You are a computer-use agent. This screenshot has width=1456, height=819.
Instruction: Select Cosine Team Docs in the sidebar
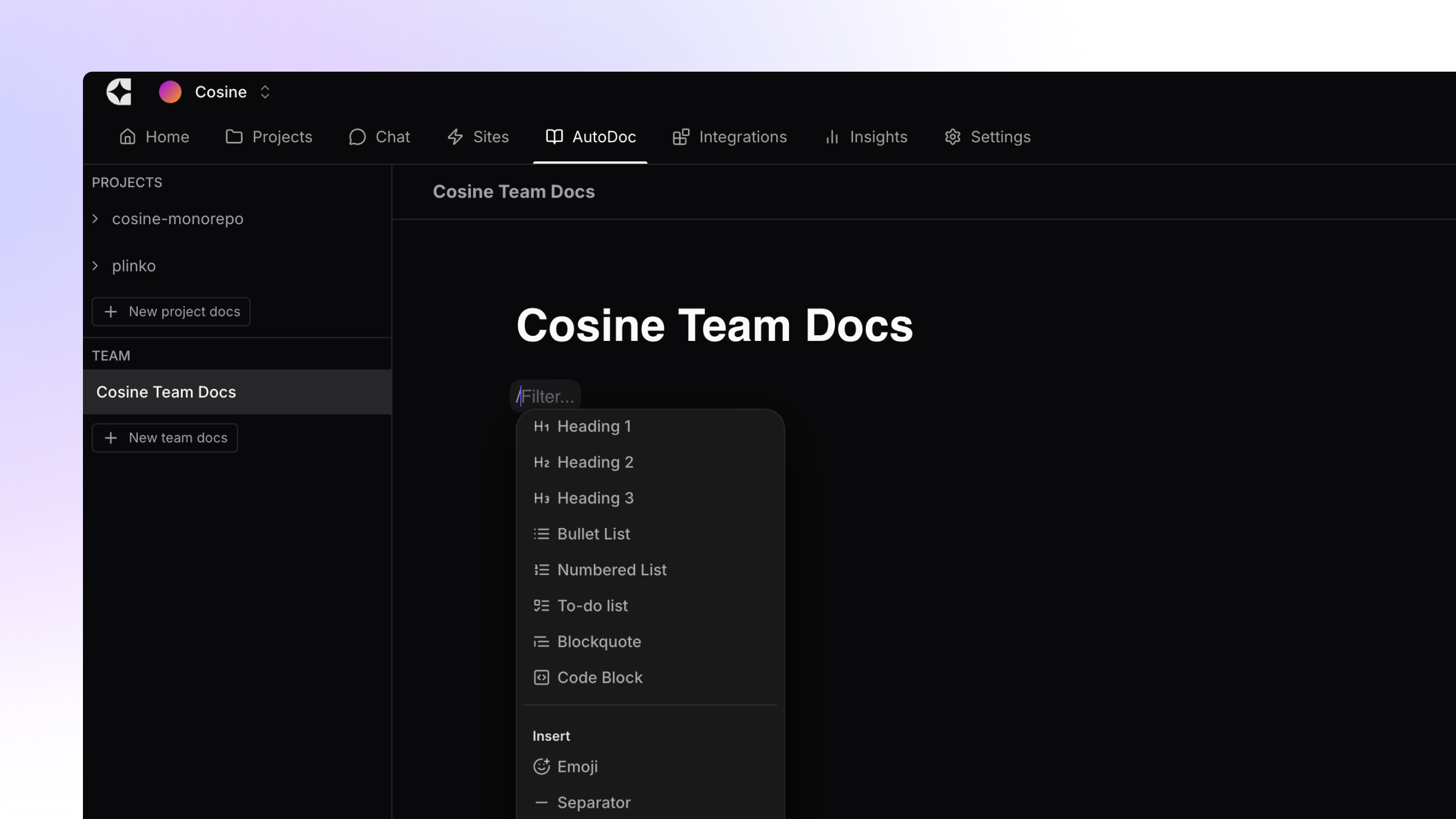coord(166,392)
